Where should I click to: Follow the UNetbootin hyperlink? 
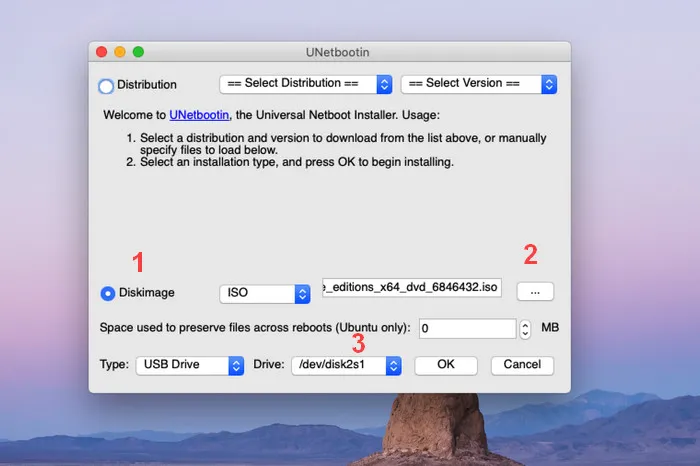(199, 115)
